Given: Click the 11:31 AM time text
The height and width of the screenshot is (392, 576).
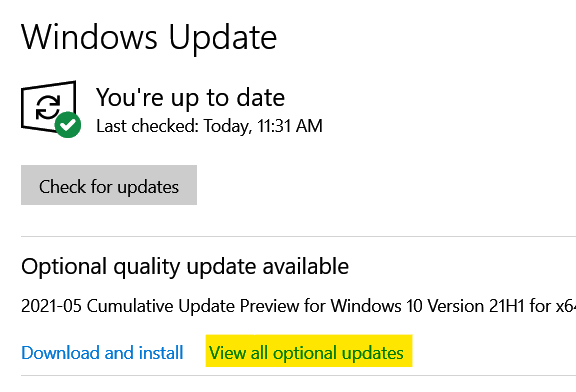Looking at the screenshot, I should (x=289, y=126).
